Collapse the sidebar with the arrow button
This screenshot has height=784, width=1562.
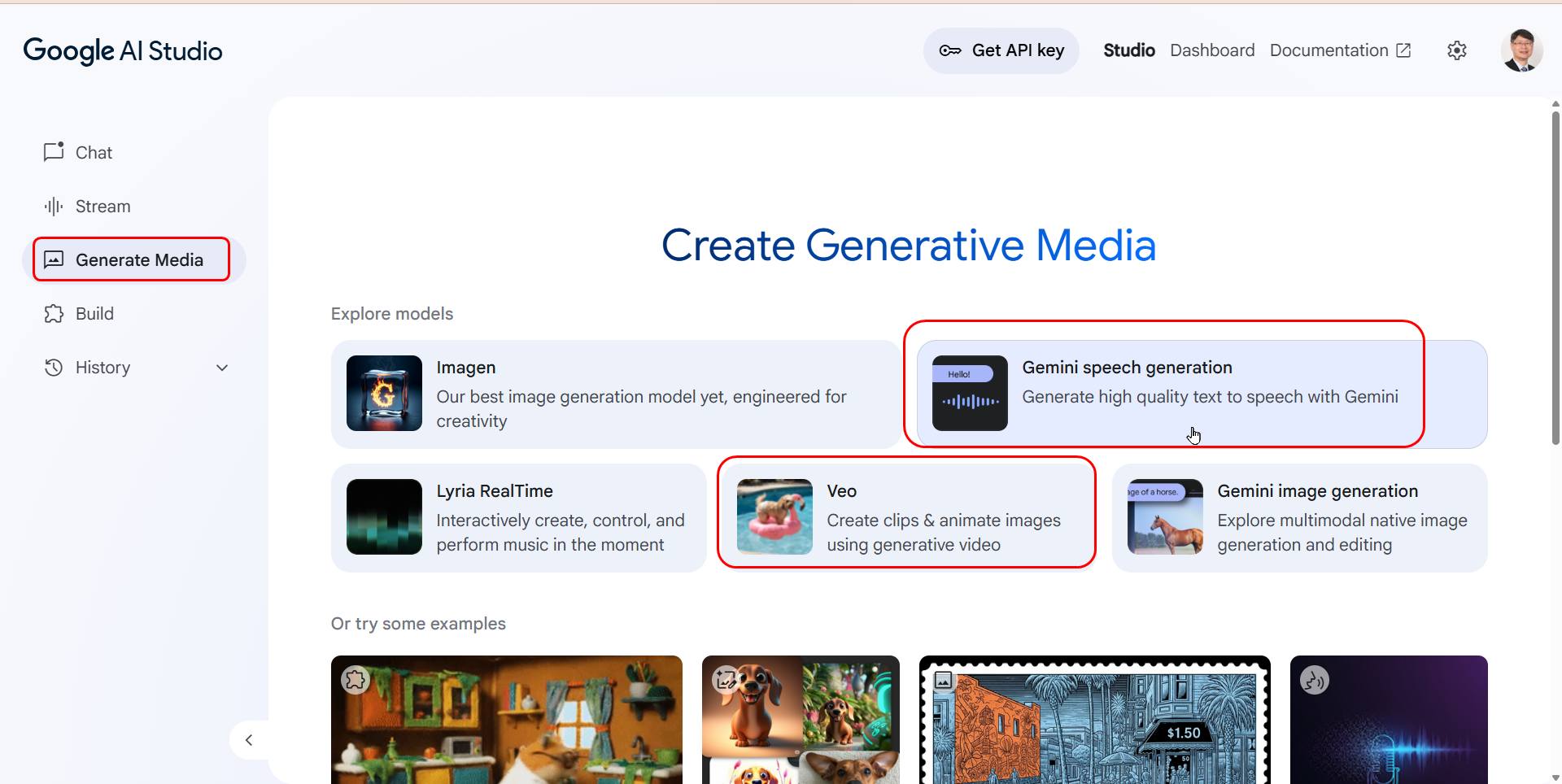[x=249, y=740]
